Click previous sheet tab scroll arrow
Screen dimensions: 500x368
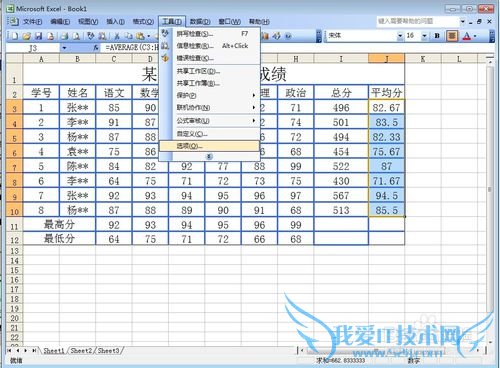point(18,350)
